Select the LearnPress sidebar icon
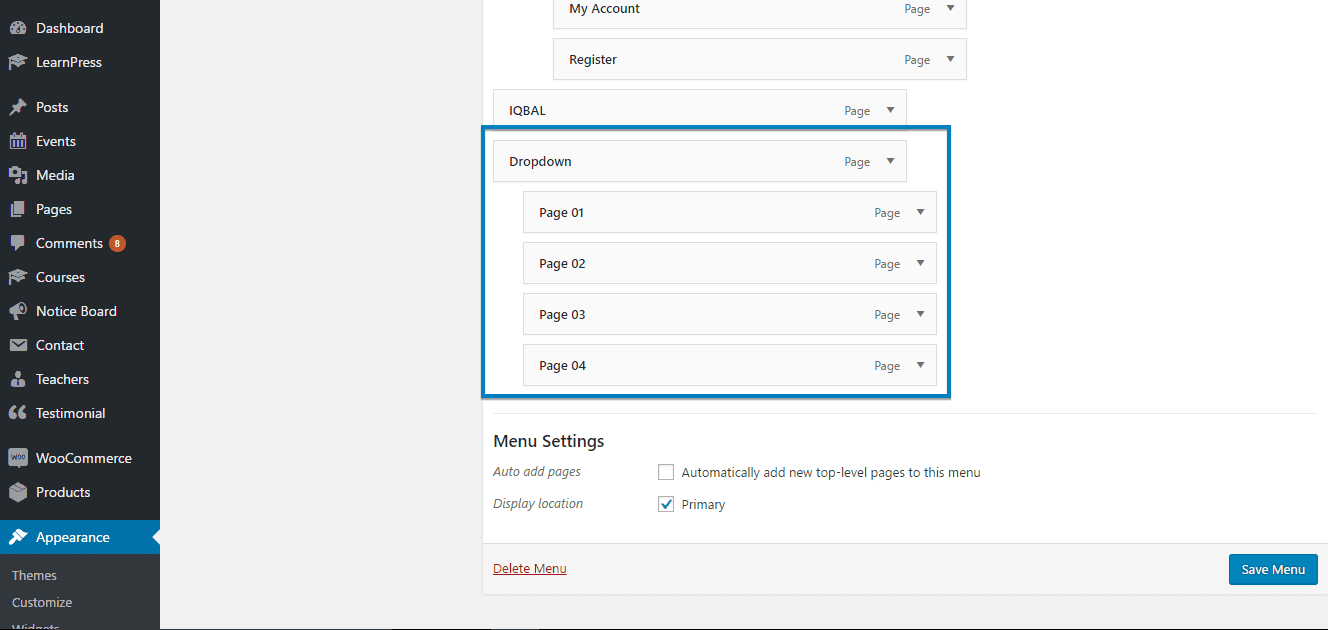1328x630 pixels. pos(20,62)
